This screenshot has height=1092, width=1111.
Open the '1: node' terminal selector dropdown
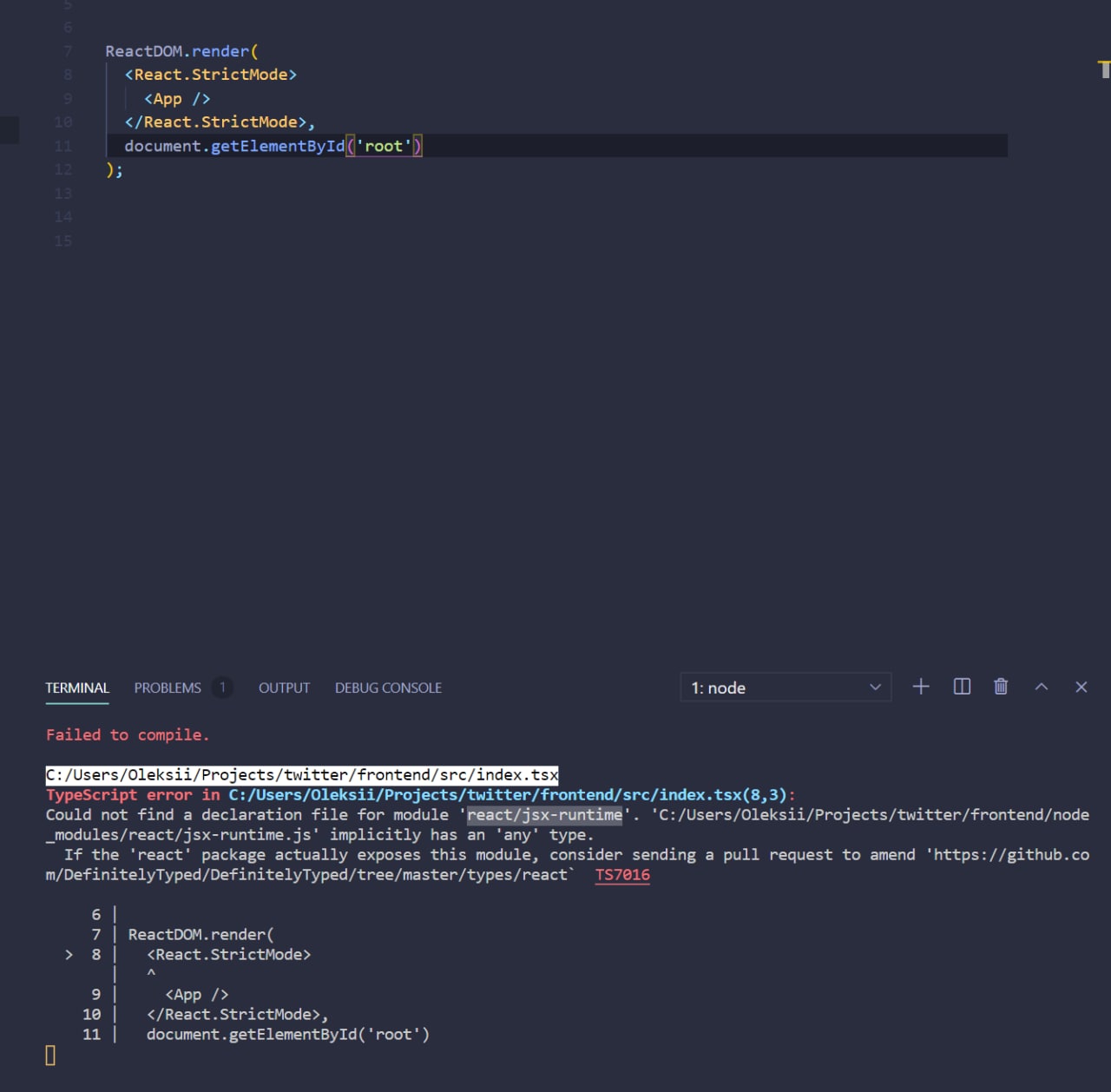click(x=785, y=687)
